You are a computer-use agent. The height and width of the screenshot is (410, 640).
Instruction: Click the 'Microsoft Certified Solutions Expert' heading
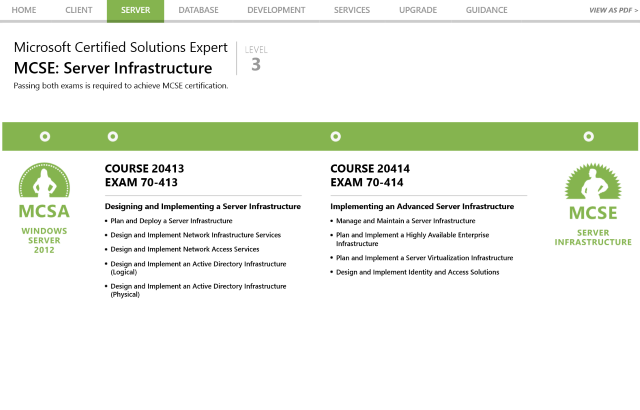pyautogui.click(x=121, y=47)
